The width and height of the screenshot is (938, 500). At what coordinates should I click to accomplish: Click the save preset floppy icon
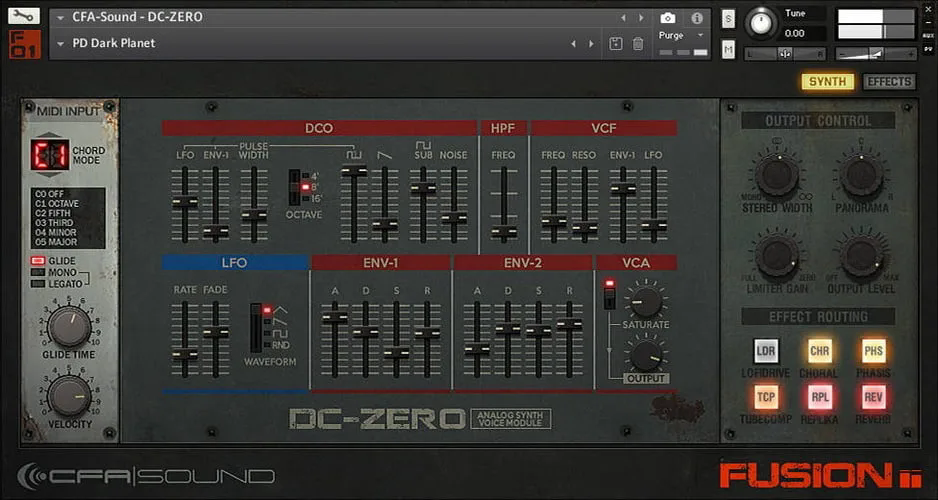(x=616, y=44)
